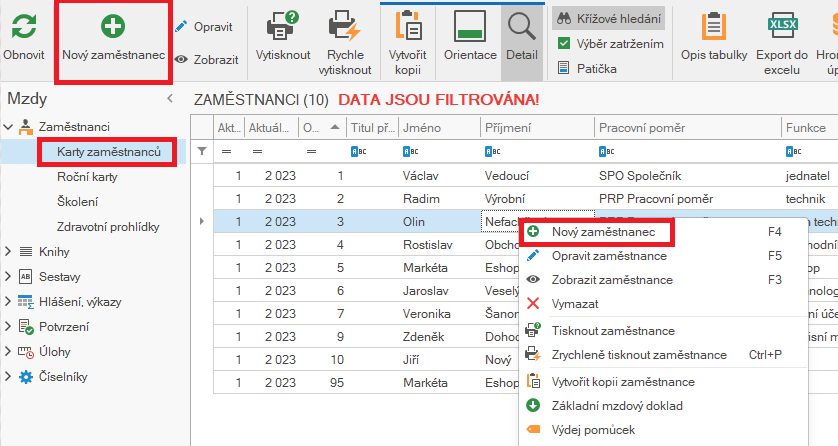Select Karty zaměstnanců tree item
838x446 pixels.
pos(109,152)
